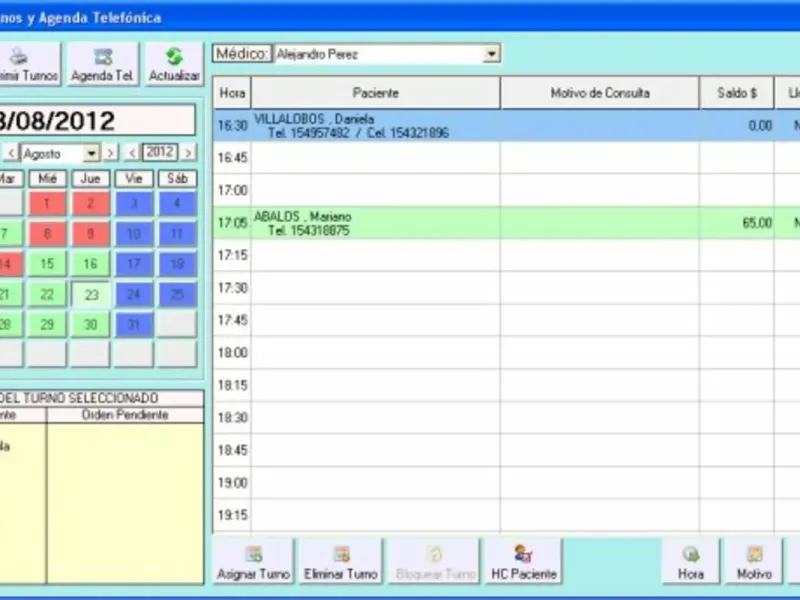Select calendar day 24
Screen dimensions: 800x600
tap(134, 294)
